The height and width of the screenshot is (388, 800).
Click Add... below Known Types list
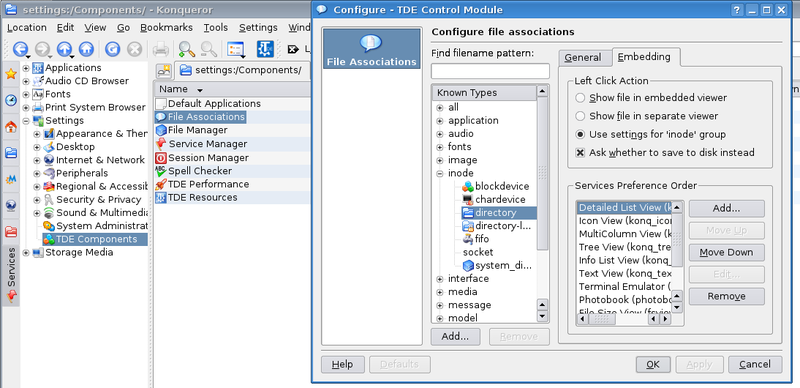point(455,336)
